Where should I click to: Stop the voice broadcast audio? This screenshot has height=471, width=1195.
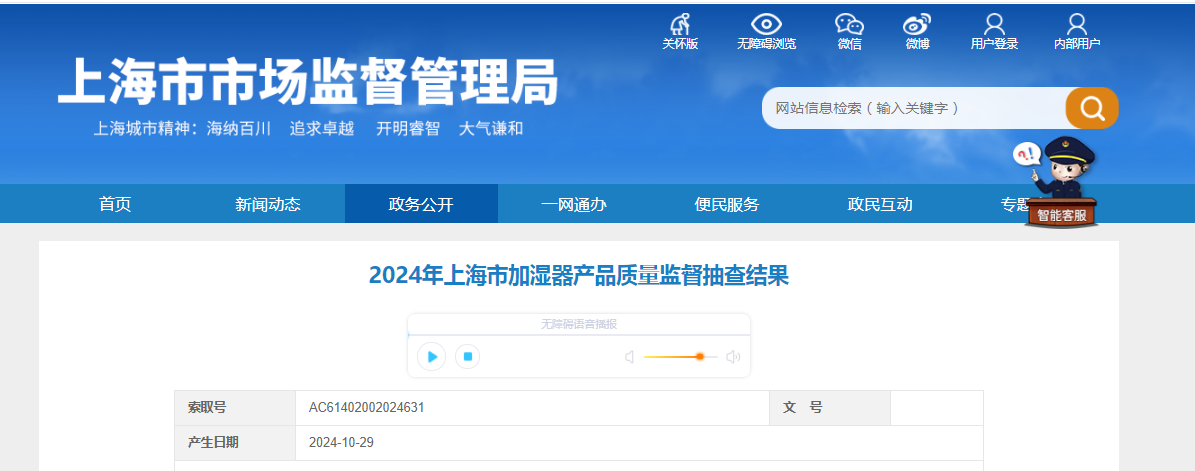point(468,357)
